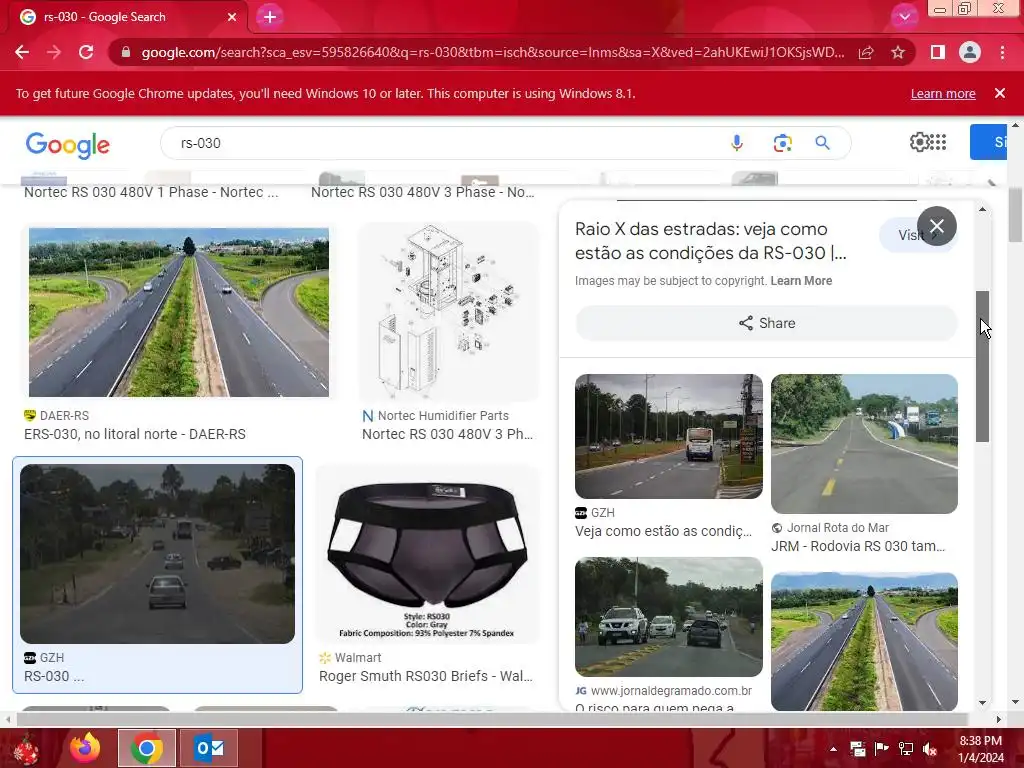Open ERS-030, no litoral norte result
Viewport: 1024px width, 768px height.
[x=135, y=434]
